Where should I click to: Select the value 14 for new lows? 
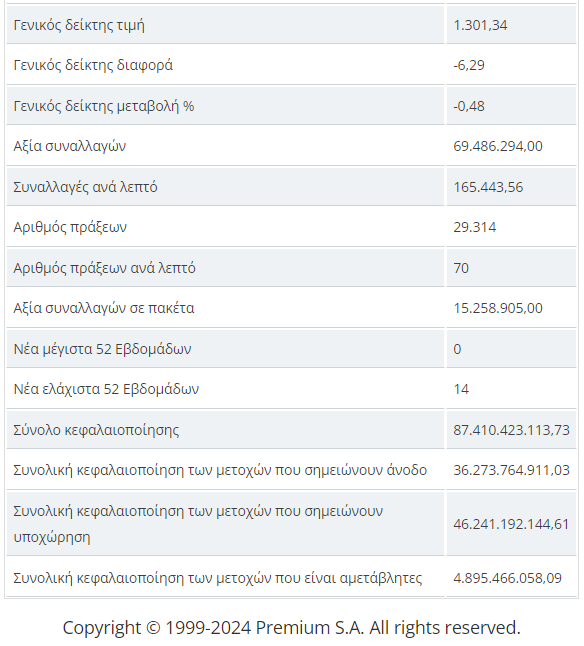[x=461, y=389]
